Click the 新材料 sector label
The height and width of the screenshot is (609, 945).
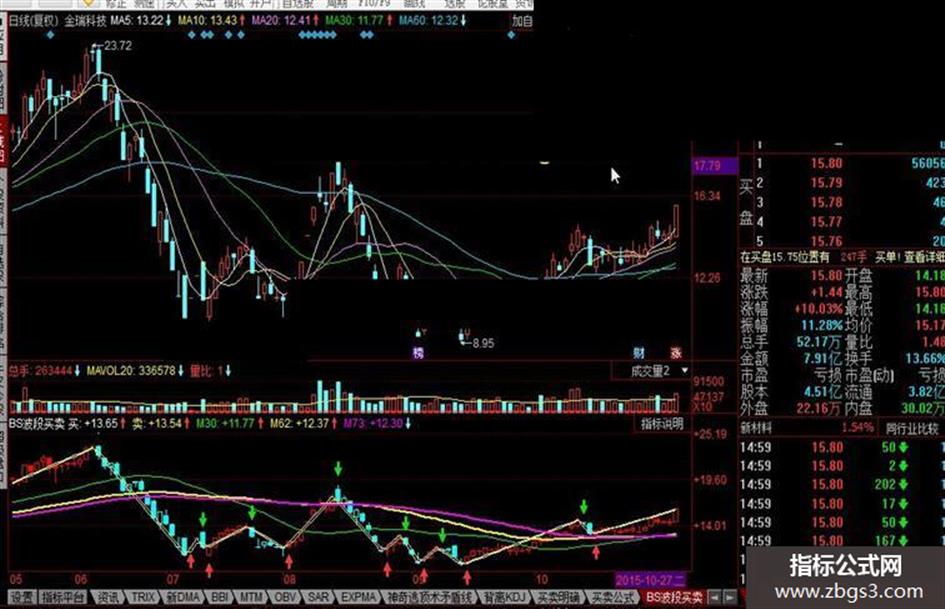click(755, 429)
